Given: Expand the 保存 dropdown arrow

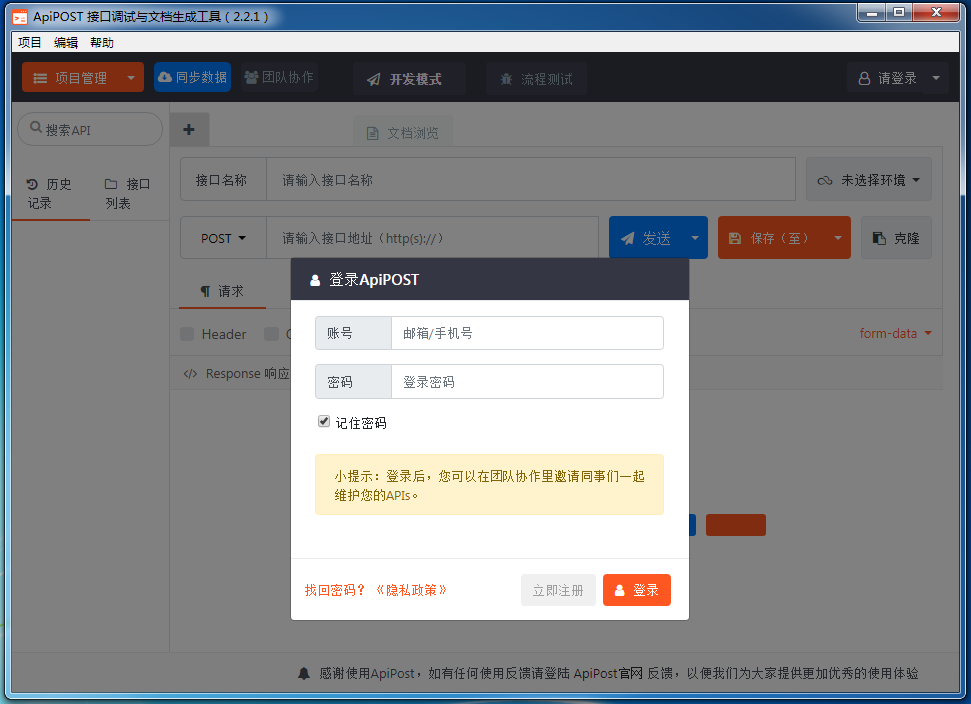Looking at the screenshot, I should [x=838, y=238].
